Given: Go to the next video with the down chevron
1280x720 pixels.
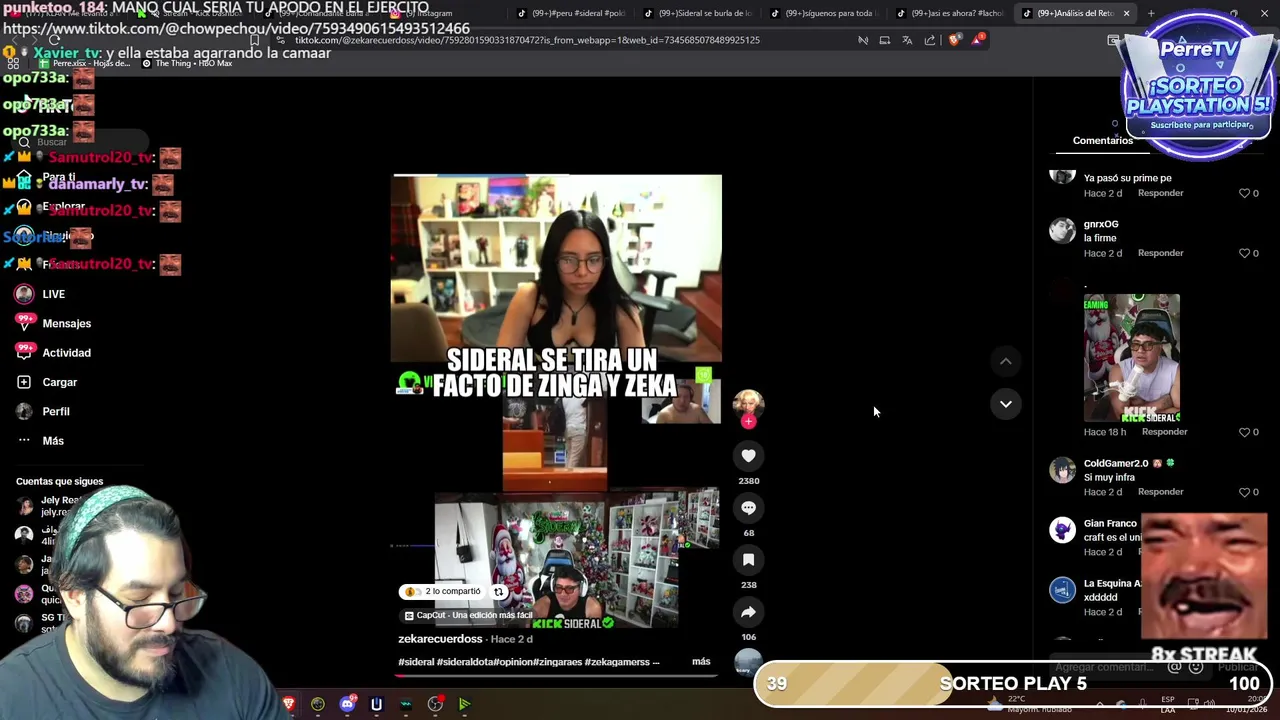Looking at the screenshot, I should pyautogui.click(x=1006, y=404).
